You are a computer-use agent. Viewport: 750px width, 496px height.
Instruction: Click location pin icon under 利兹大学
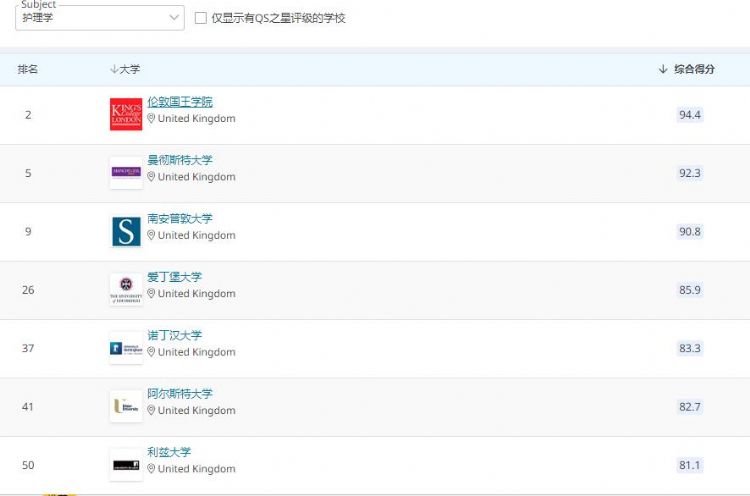pos(151,468)
